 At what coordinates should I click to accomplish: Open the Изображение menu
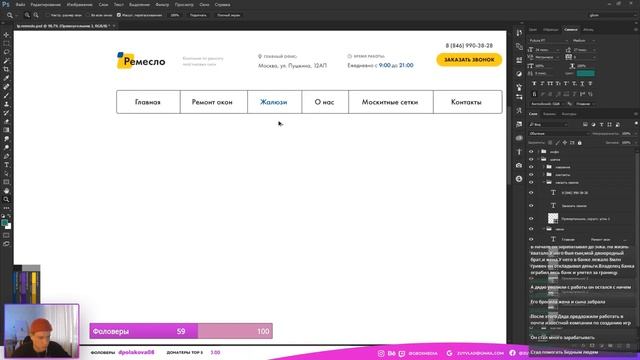point(80,4)
